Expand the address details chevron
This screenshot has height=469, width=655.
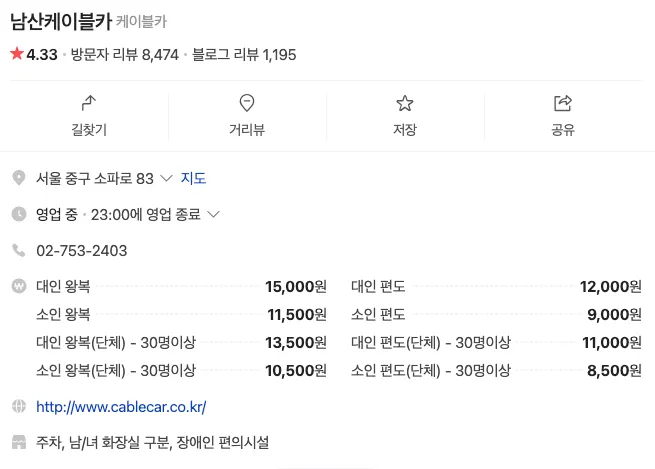[166, 179]
